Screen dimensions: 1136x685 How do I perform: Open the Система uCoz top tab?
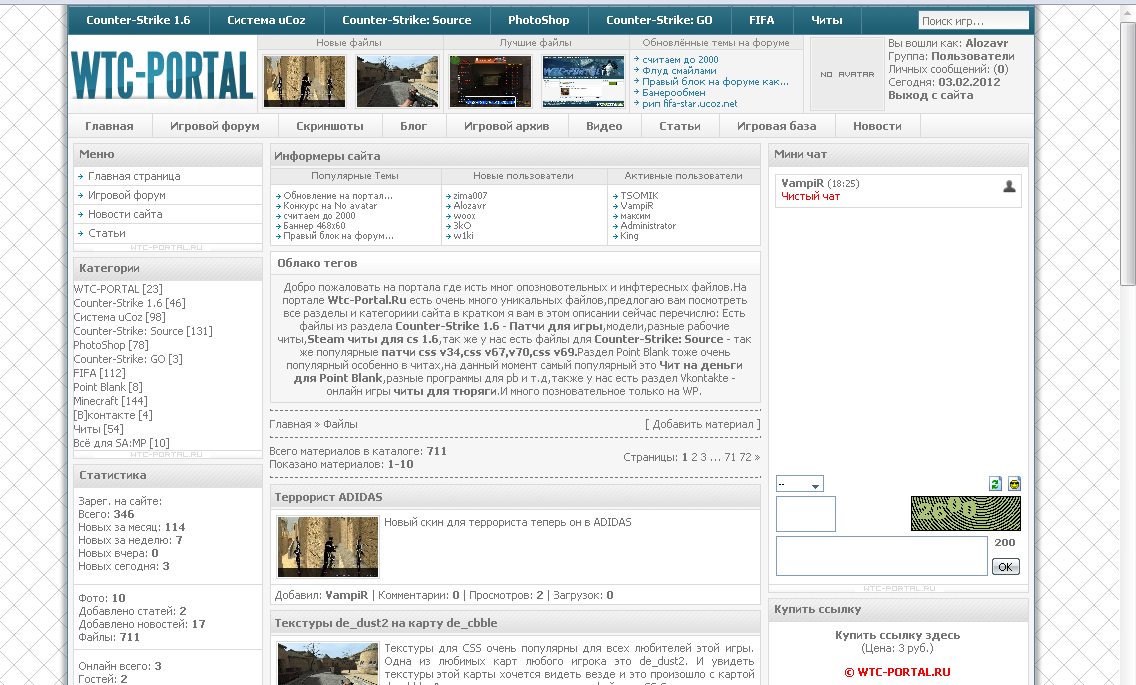pyautogui.click(x=266, y=20)
